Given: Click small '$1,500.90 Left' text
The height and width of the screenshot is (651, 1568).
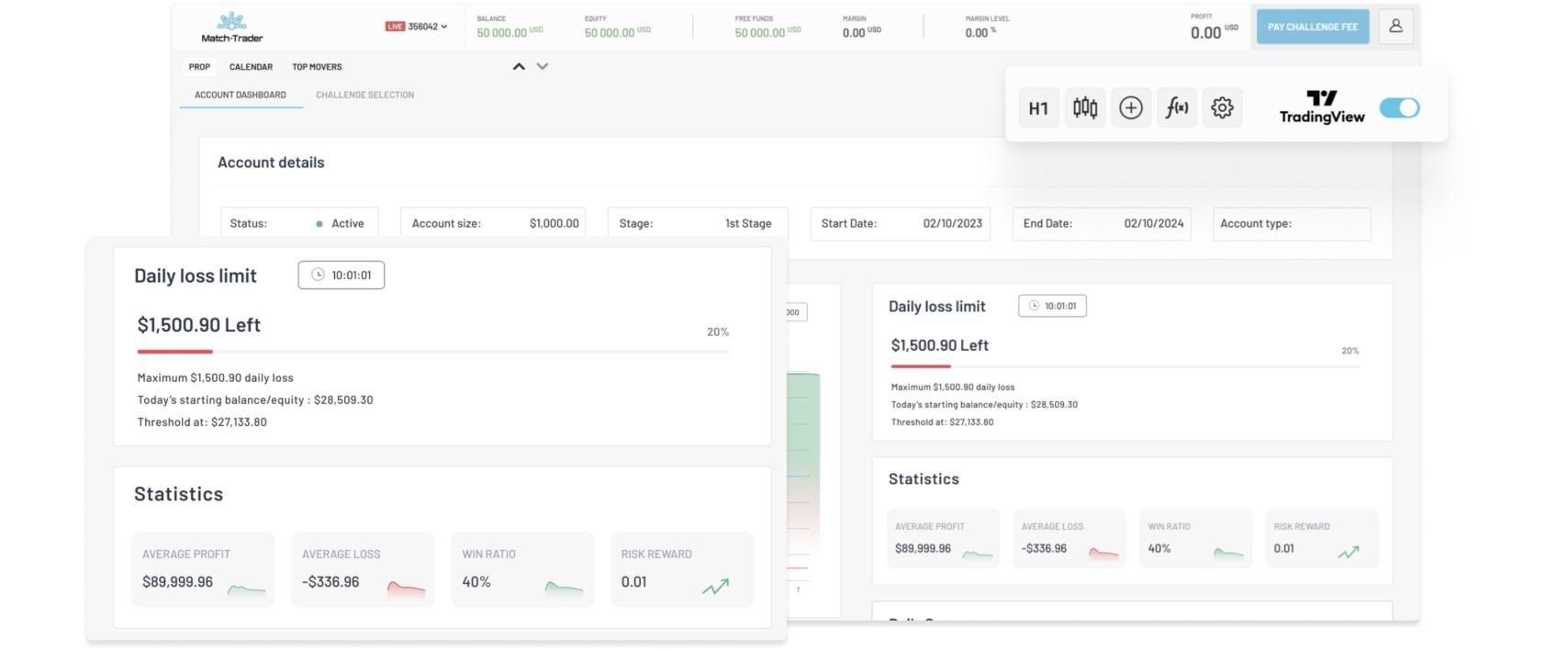Looking at the screenshot, I should point(940,345).
